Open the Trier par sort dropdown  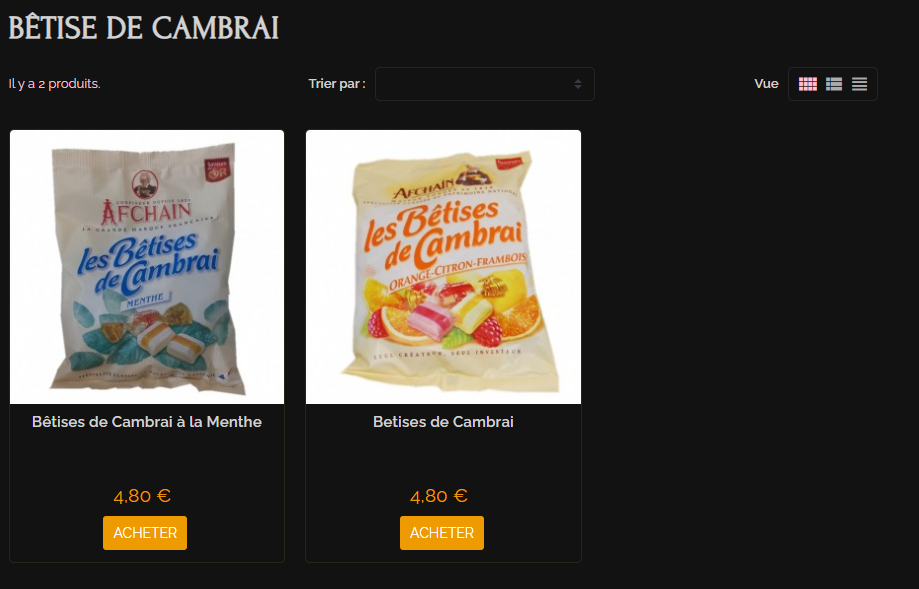point(485,84)
